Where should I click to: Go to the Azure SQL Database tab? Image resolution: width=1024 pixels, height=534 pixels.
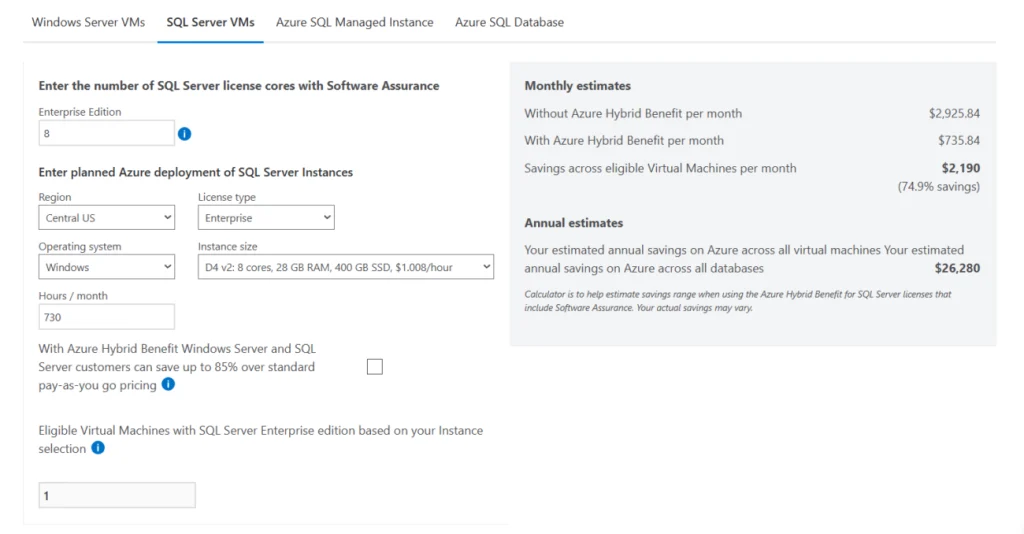[x=509, y=22]
